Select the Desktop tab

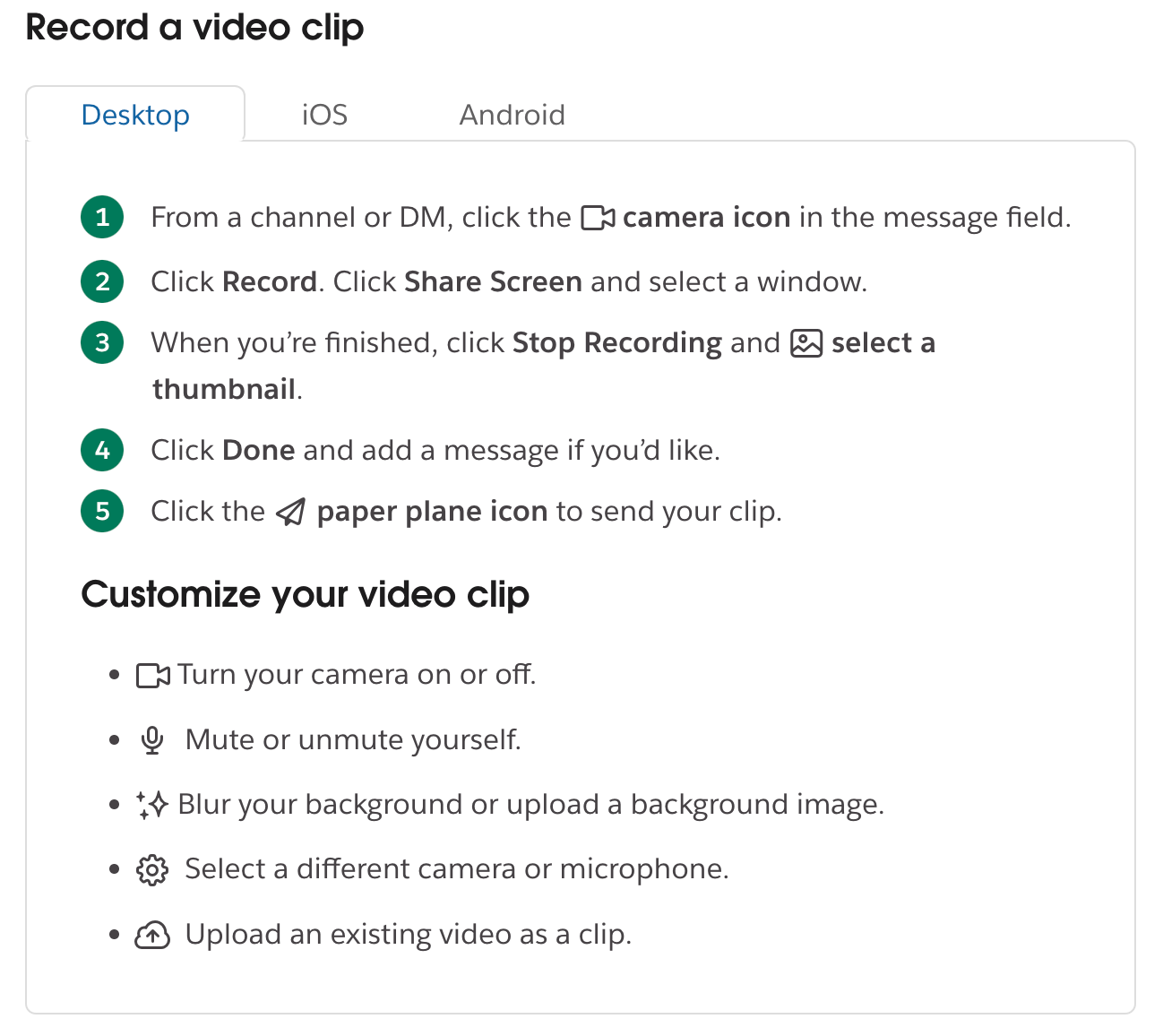click(135, 115)
